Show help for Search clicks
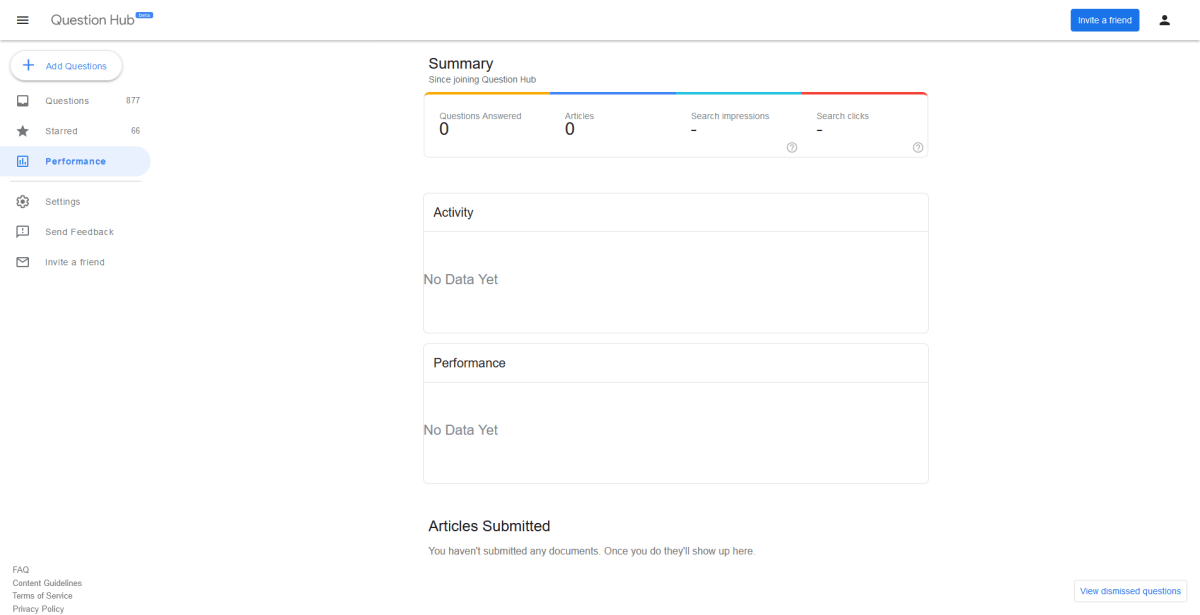Viewport: 1200px width, 615px height. click(x=918, y=147)
